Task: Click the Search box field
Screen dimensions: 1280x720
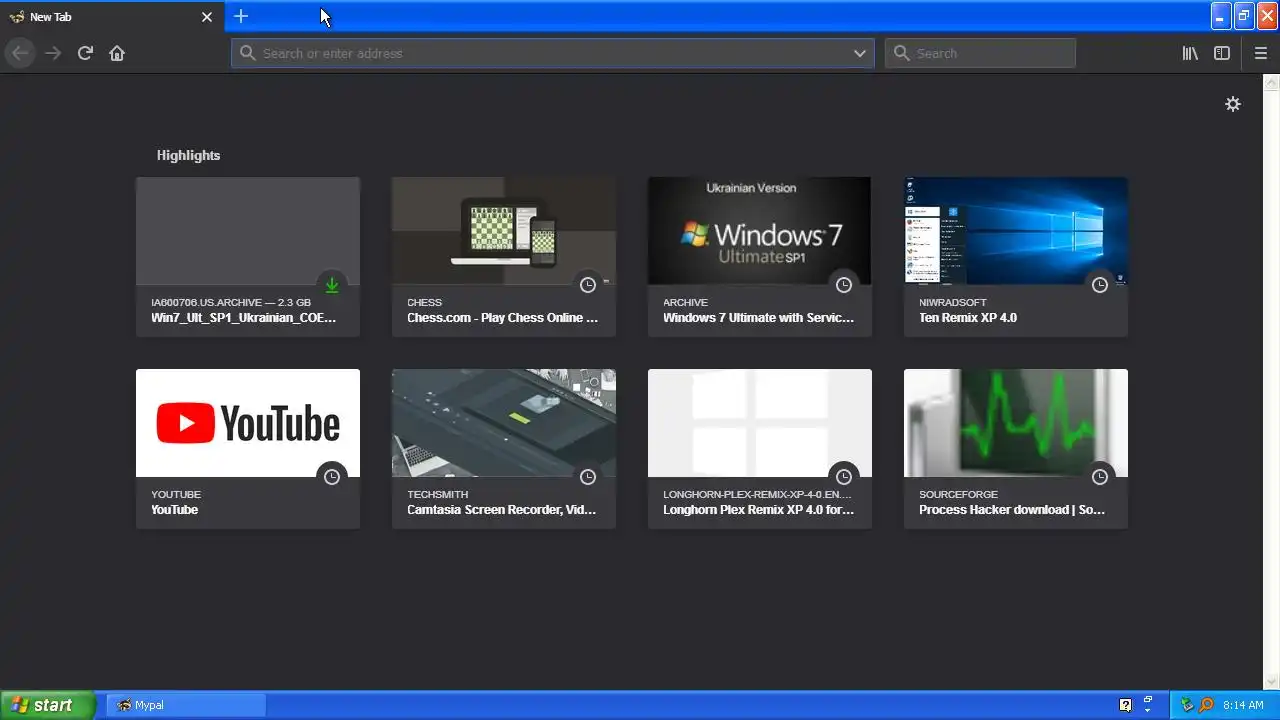Action: point(980,53)
